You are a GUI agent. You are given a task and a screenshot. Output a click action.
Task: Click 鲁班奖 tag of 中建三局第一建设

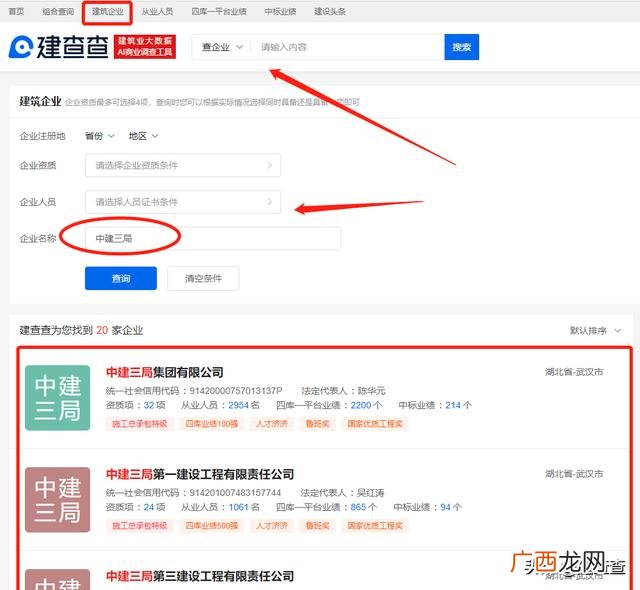click(318, 526)
